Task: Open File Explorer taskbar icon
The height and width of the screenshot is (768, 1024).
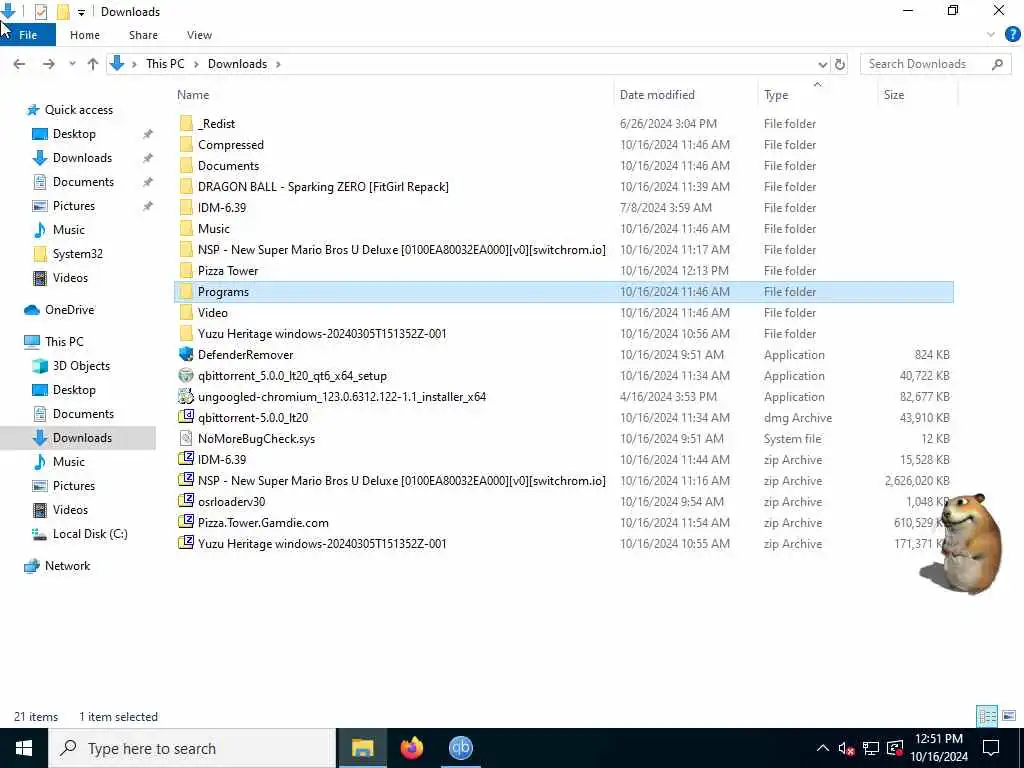Action: (x=362, y=748)
